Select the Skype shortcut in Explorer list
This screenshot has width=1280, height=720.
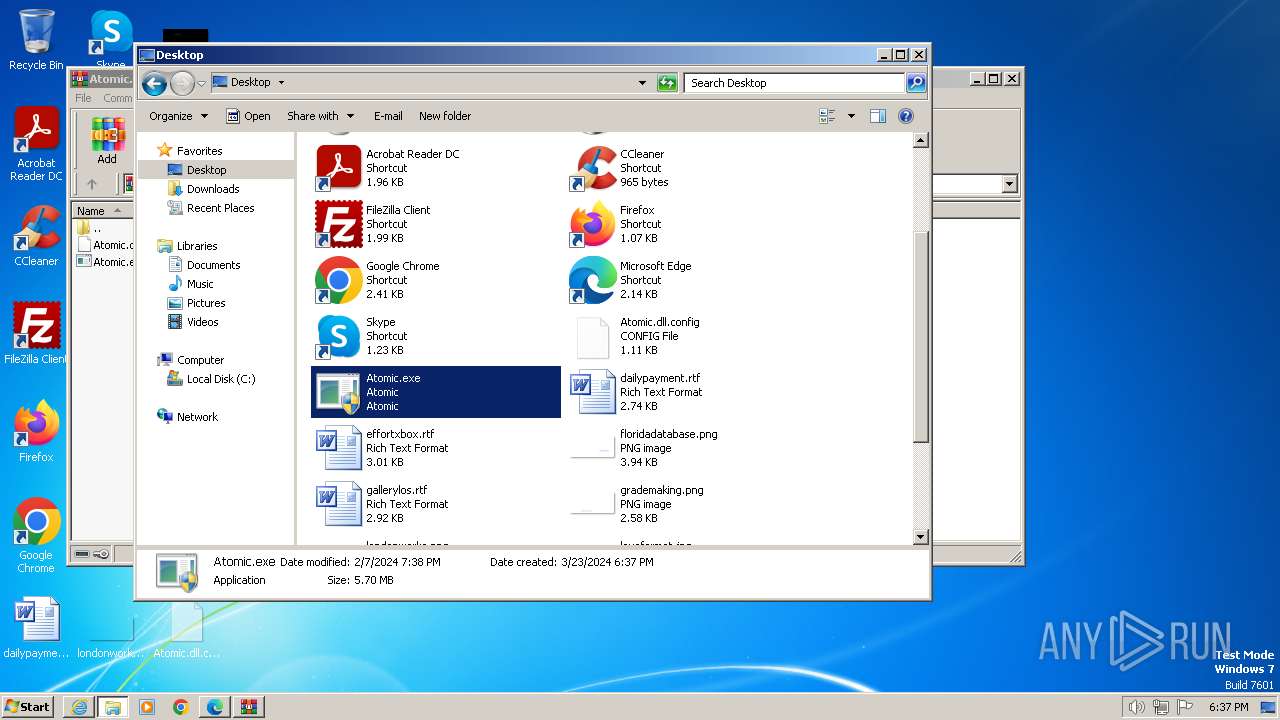(x=435, y=336)
